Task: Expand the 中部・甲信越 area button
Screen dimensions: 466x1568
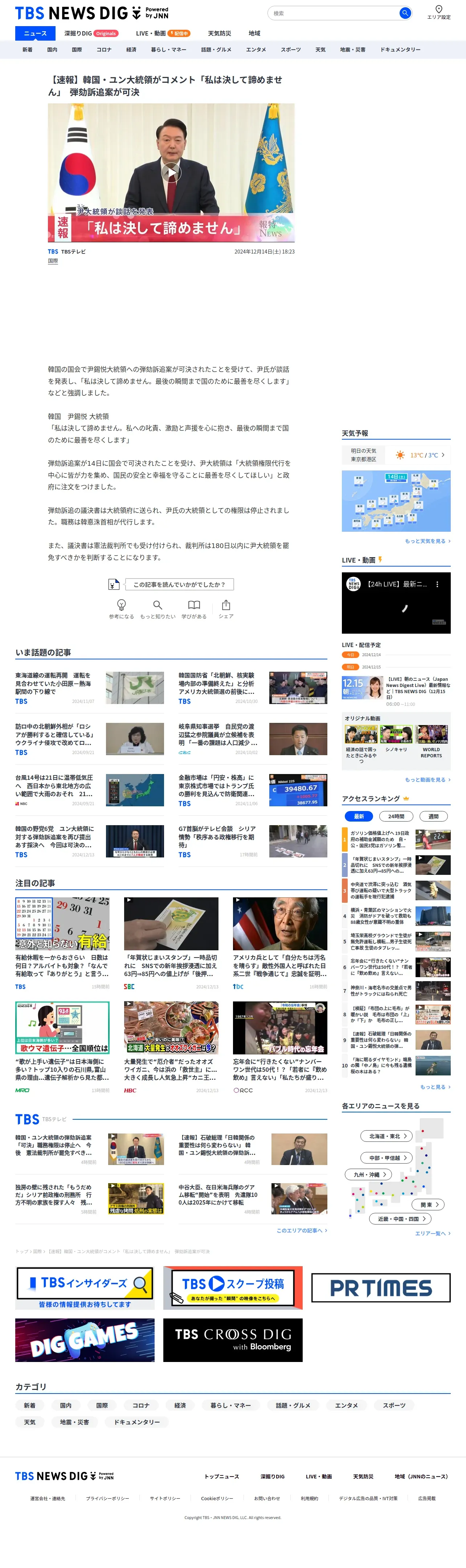Action: (387, 1158)
